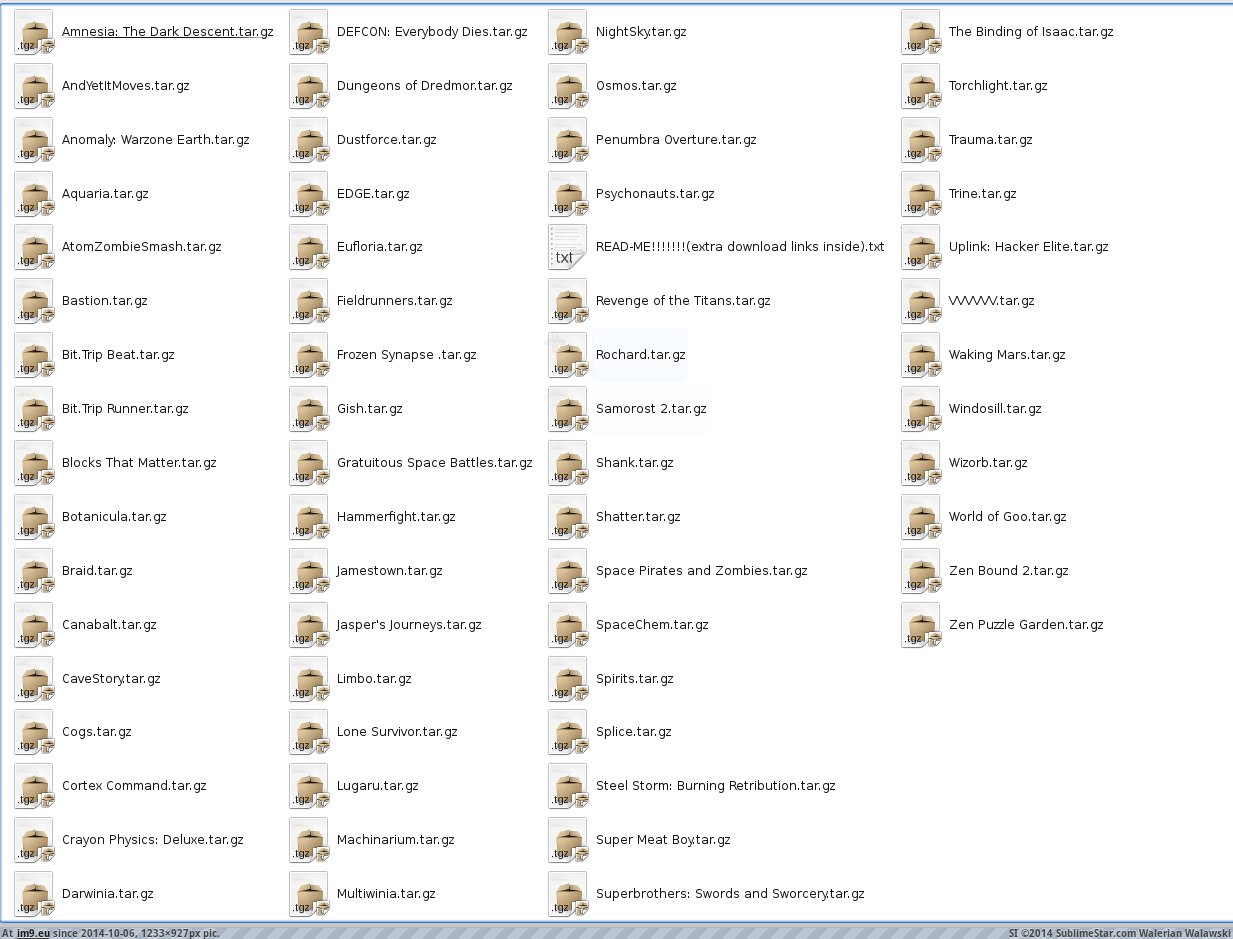
Task: Click the Samorost 2.tar.gz file label
Action: pyautogui.click(x=651, y=409)
